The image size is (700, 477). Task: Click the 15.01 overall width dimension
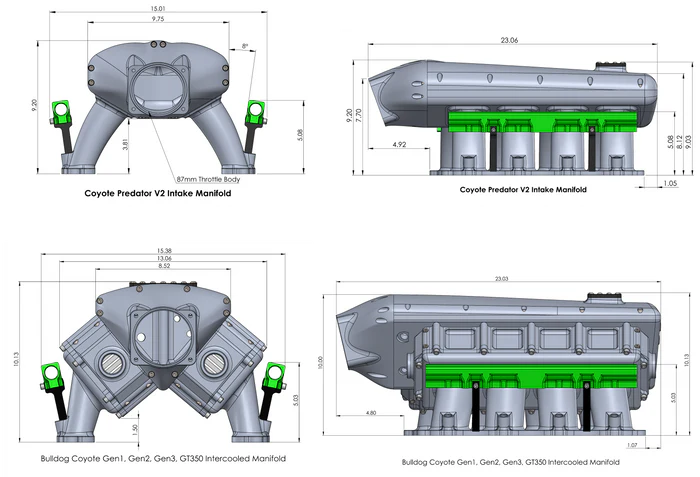pos(158,8)
